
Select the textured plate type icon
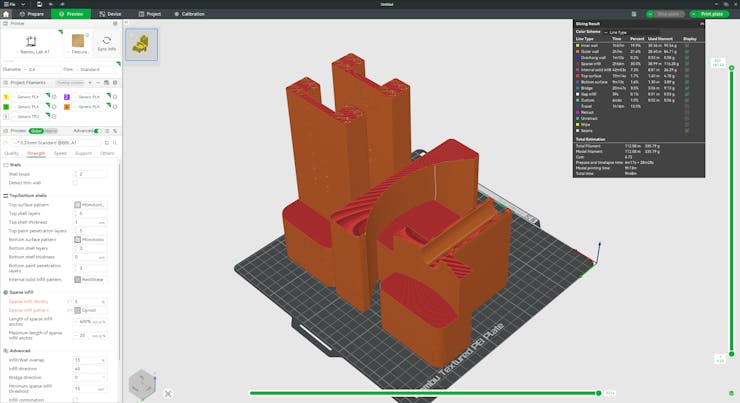(78, 42)
